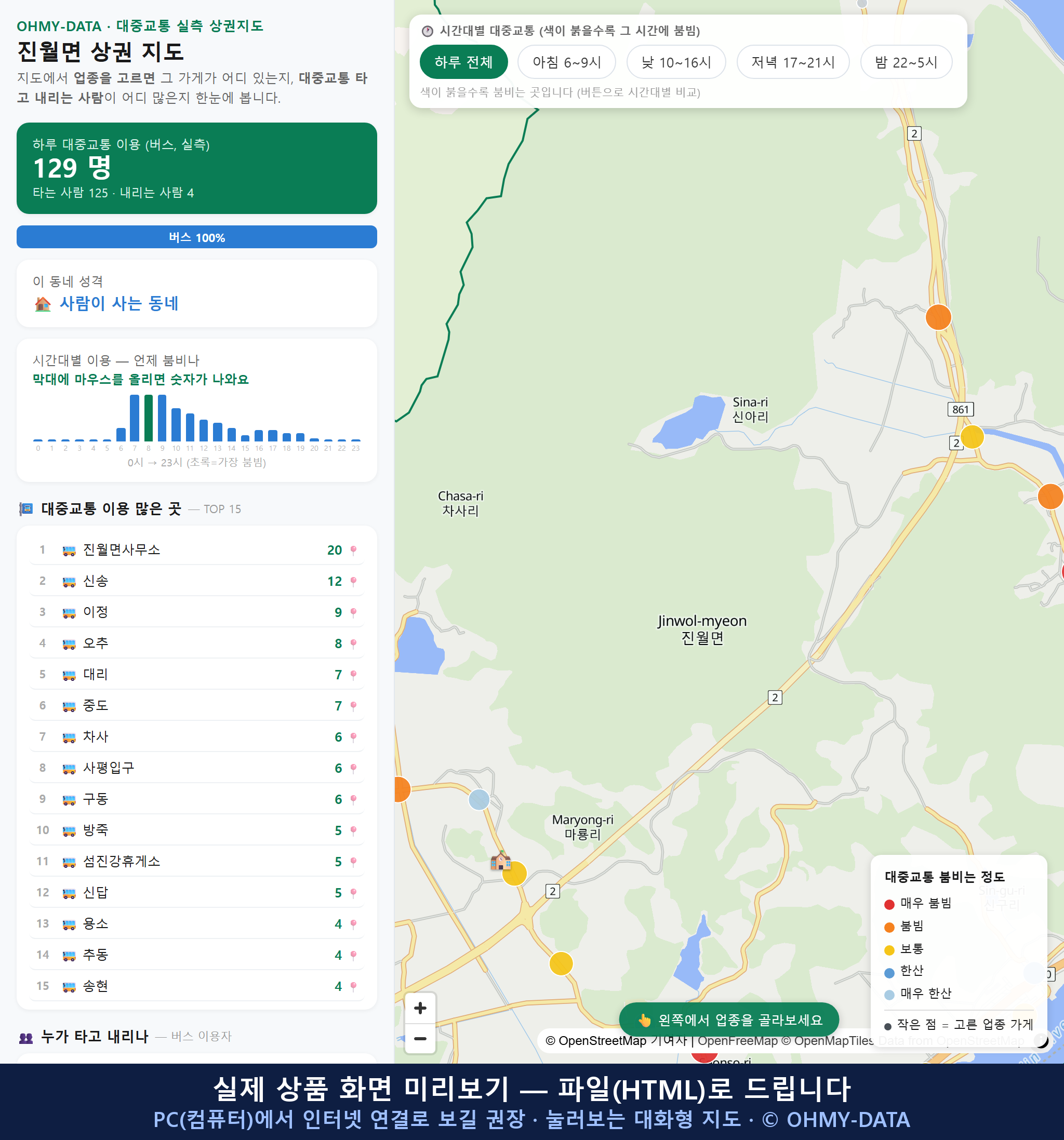
Task: Click the 사람이 사는 동네 label
Action: [119, 303]
